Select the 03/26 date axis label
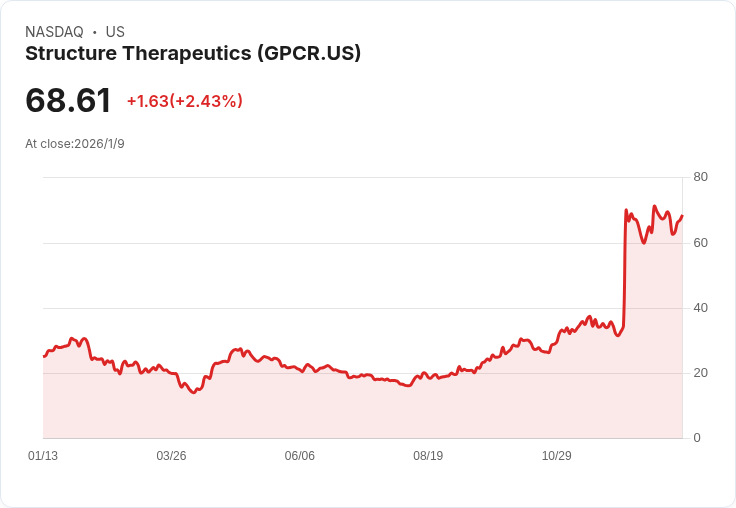 [x=171, y=456]
